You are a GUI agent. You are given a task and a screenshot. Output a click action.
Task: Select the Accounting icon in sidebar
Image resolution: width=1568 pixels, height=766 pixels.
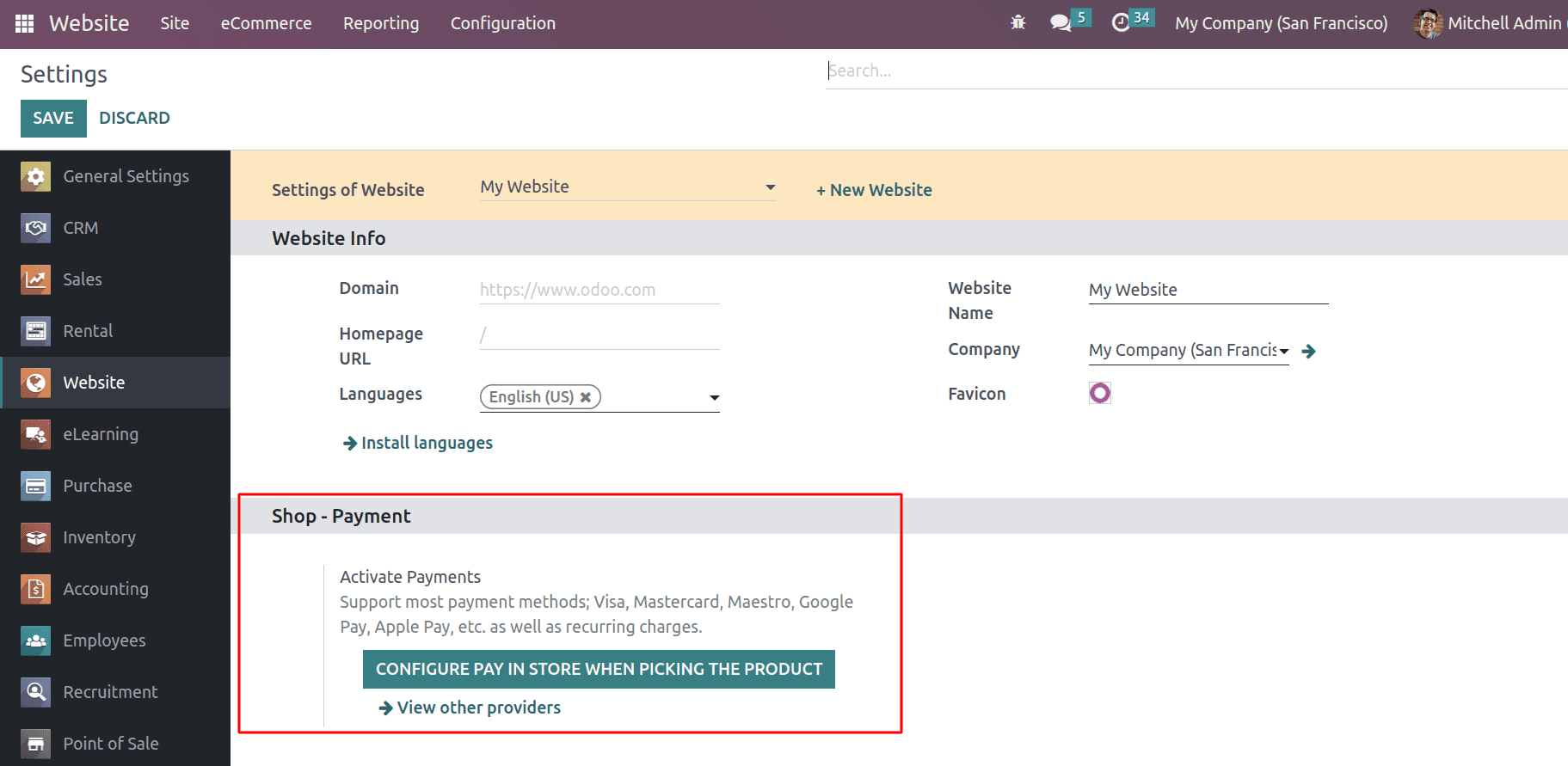click(36, 589)
